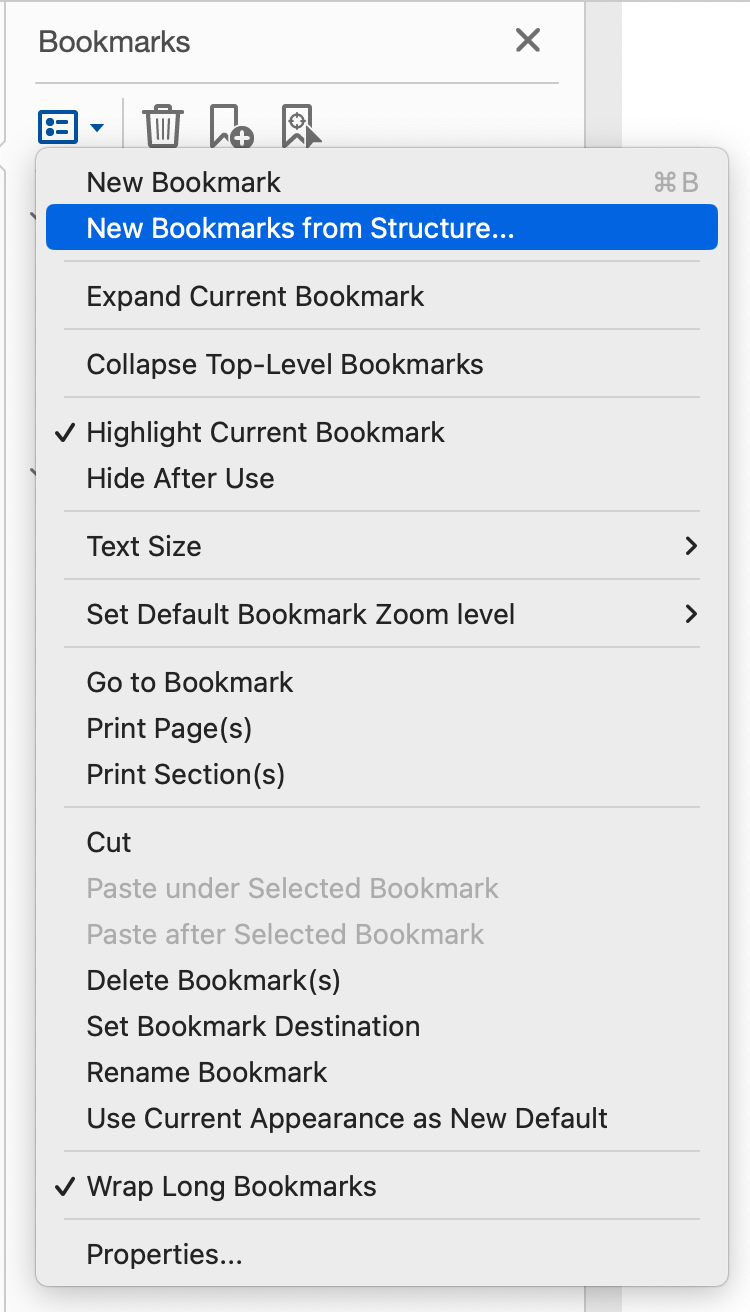Click the dropdown arrow beside the options icon

click(96, 128)
